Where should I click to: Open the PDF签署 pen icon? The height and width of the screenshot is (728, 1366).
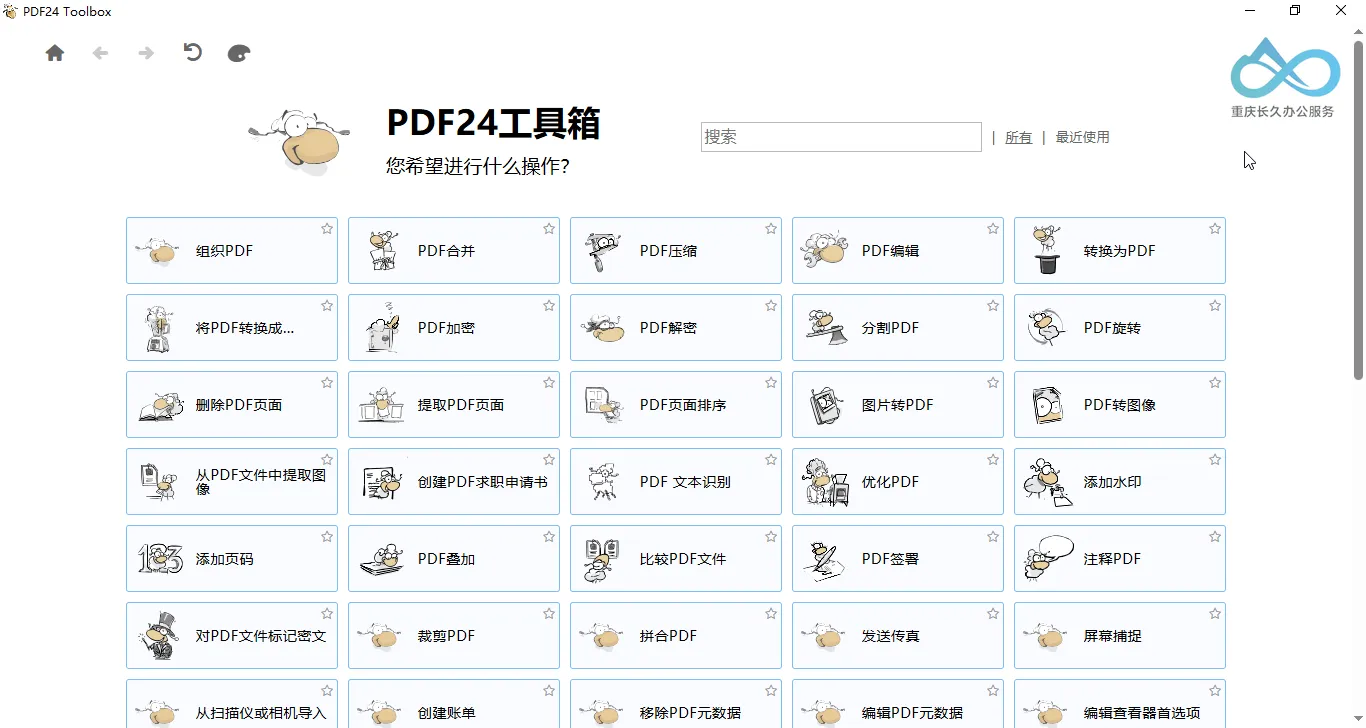[825, 563]
